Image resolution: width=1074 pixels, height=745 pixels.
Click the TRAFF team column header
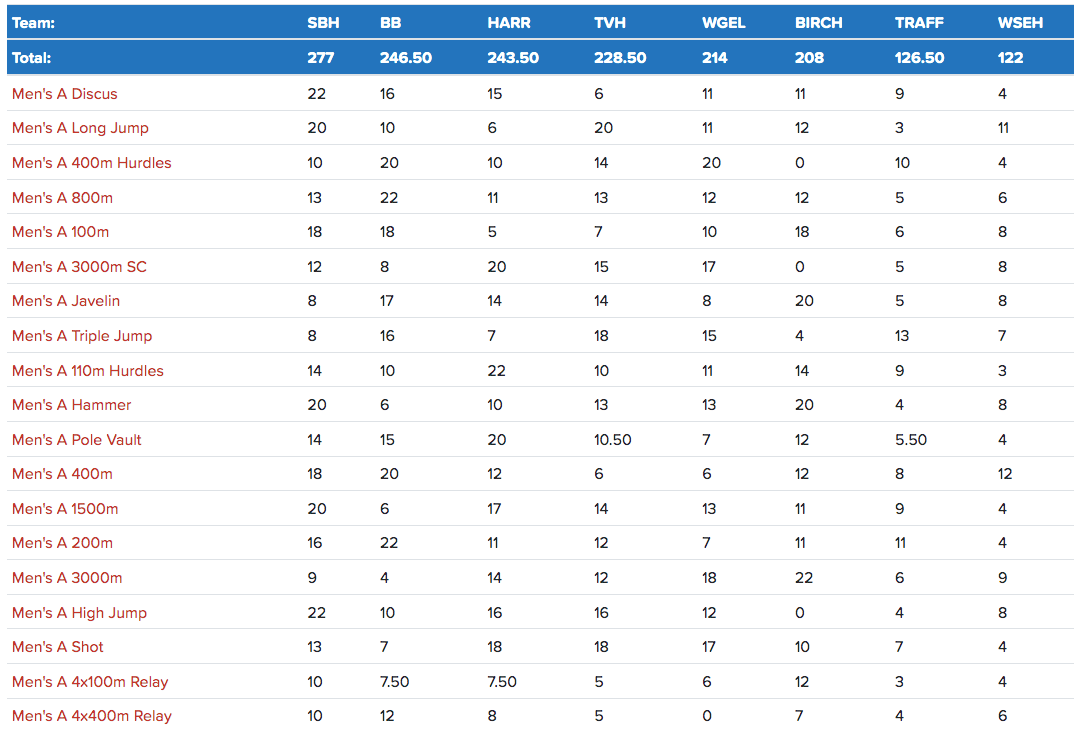[x=919, y=23]
